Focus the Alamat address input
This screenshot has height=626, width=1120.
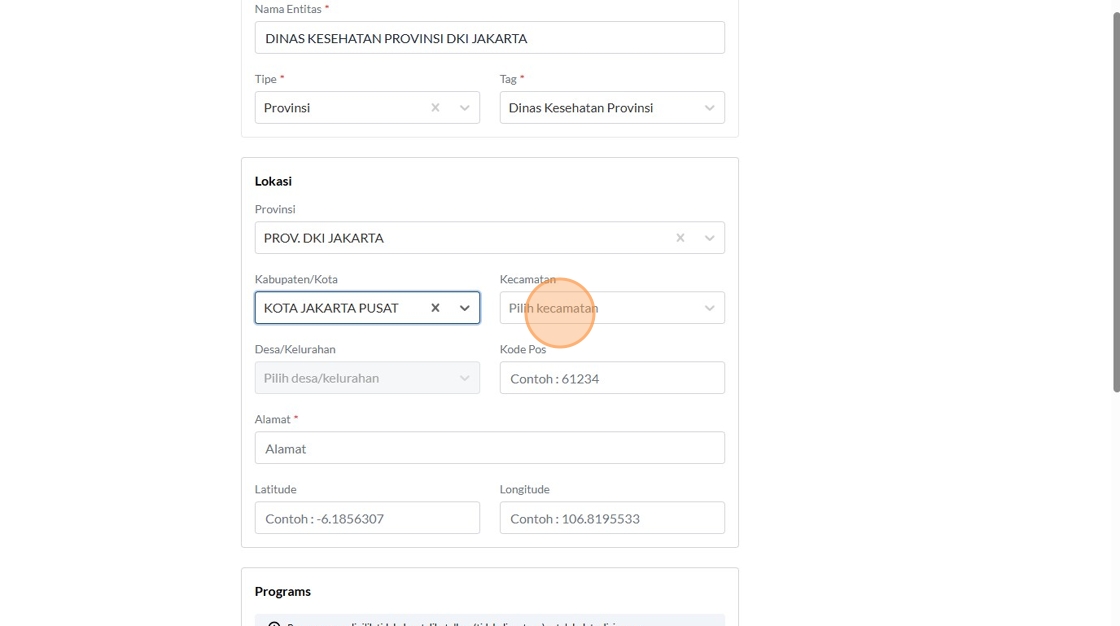[x=489, y=448]
